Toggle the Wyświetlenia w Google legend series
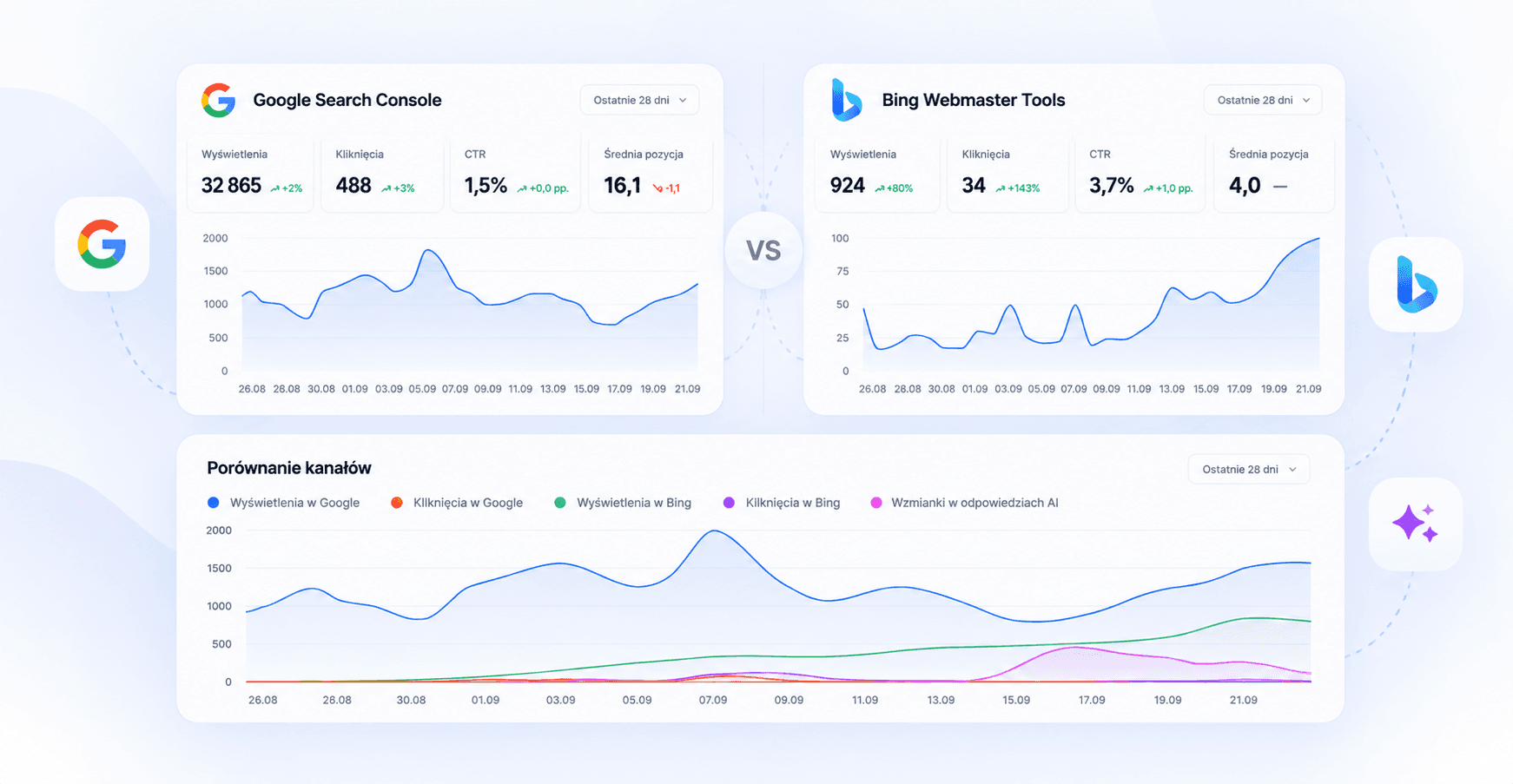 pyautogui.click(x=284, y=503)
